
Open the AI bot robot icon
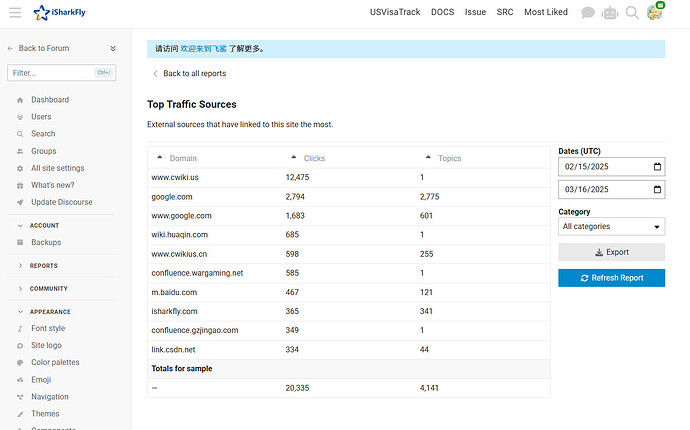tap(610, 13)
